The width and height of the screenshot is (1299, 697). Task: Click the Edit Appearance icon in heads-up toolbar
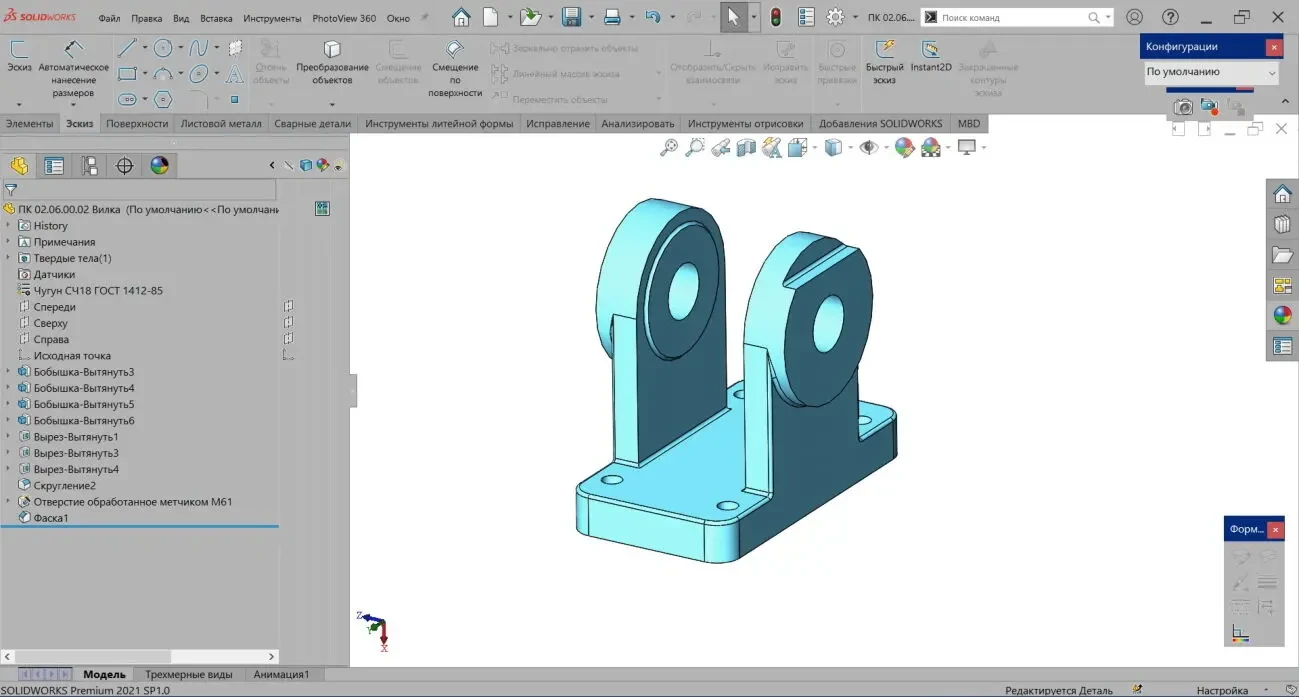902,147
